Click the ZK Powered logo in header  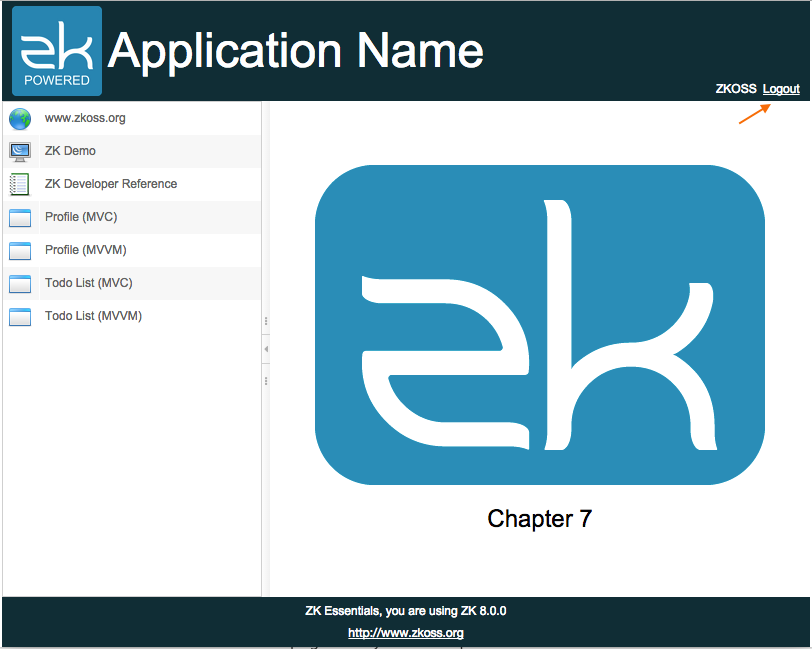pyautogui.click(x=57, y=51)
